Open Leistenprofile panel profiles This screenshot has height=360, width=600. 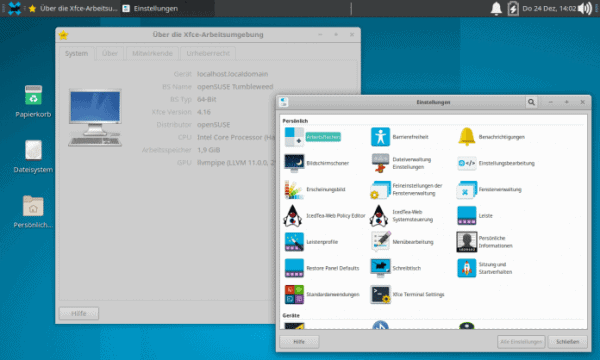click(x=311, y=242)
